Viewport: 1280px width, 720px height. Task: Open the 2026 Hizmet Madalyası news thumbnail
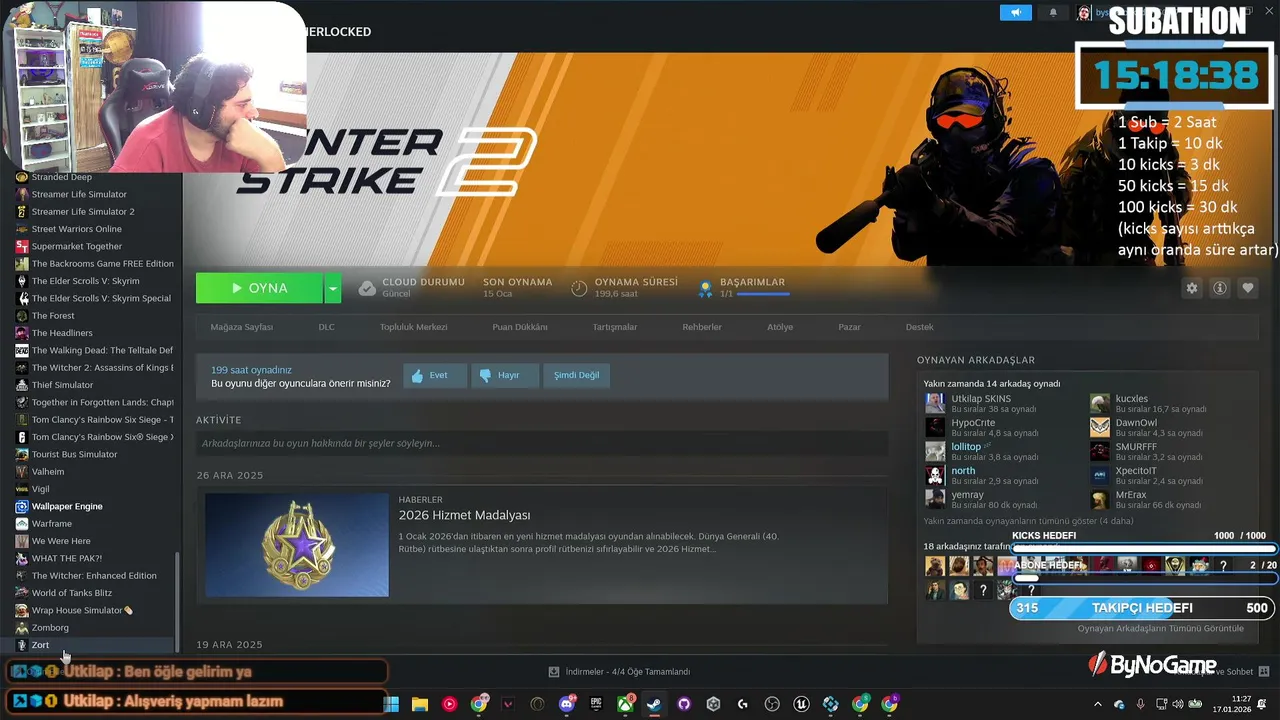pos(297,545)
